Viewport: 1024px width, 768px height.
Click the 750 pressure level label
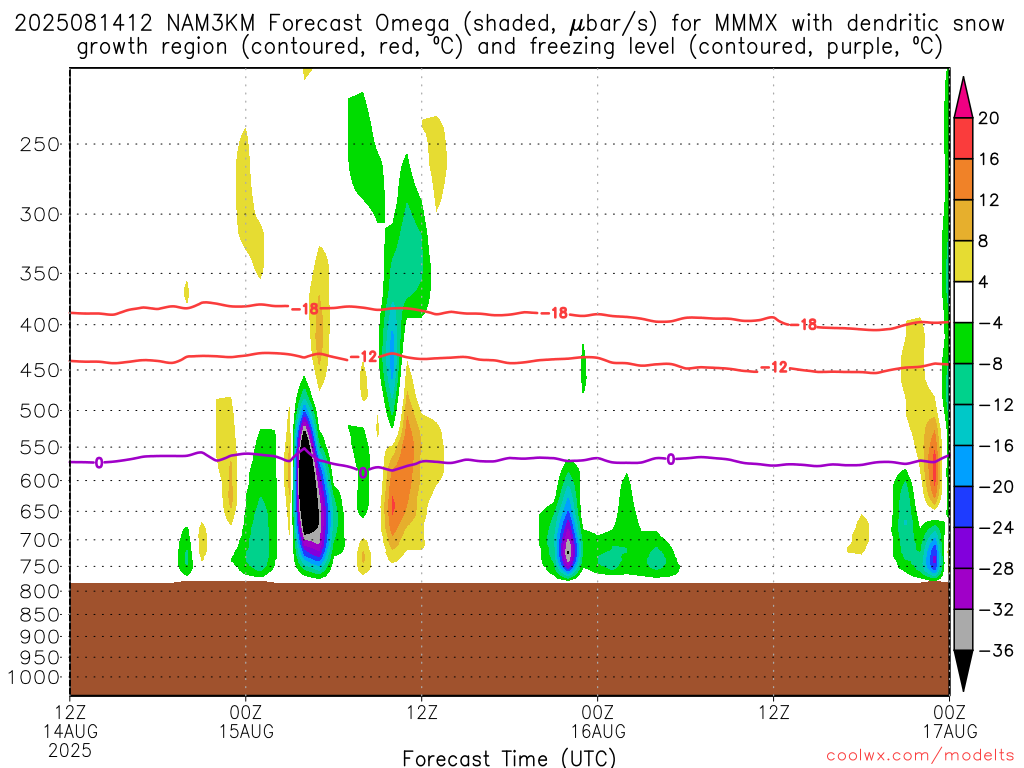(40, 567)
